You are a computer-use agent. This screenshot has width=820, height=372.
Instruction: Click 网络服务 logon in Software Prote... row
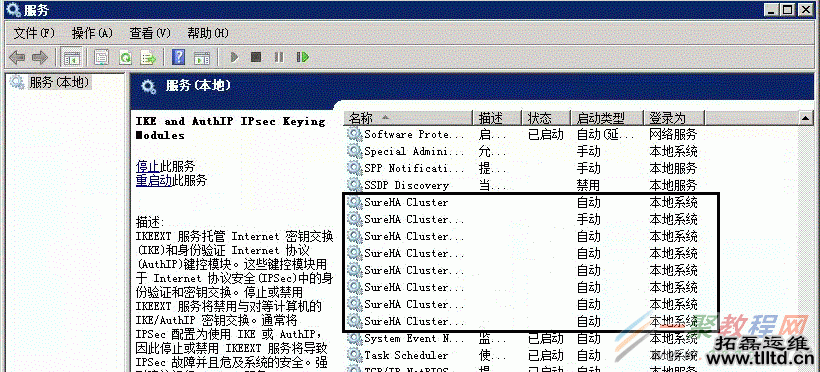click(673, 134)
